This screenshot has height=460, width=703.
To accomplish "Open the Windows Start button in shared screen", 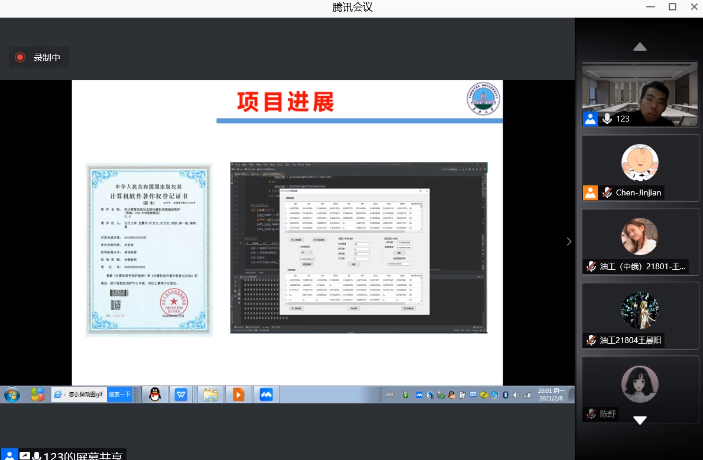I will pyautogui.click(x=11, y=395).
